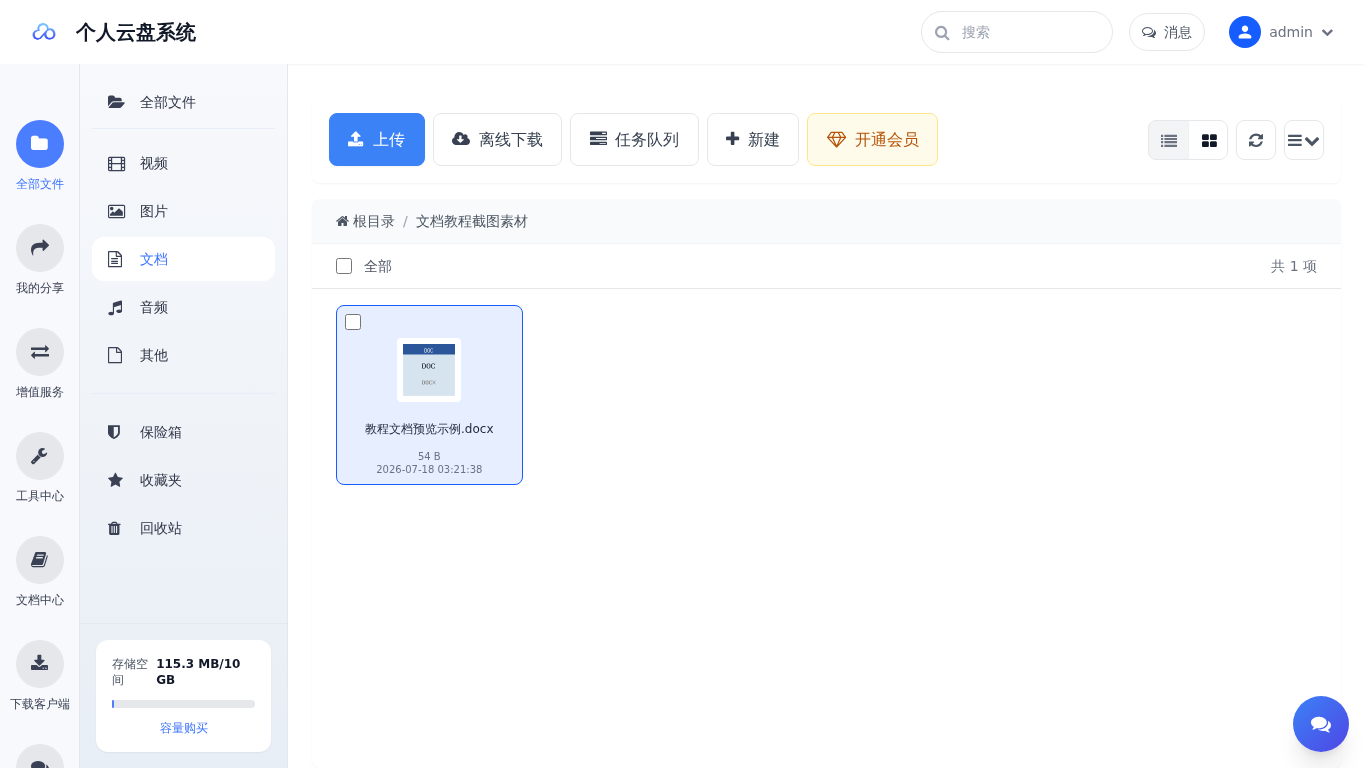Image resolution: width=1365 pixels, height=768 pixels.
Task: Open 下载客户端 download icon
Action: [40, 664]
